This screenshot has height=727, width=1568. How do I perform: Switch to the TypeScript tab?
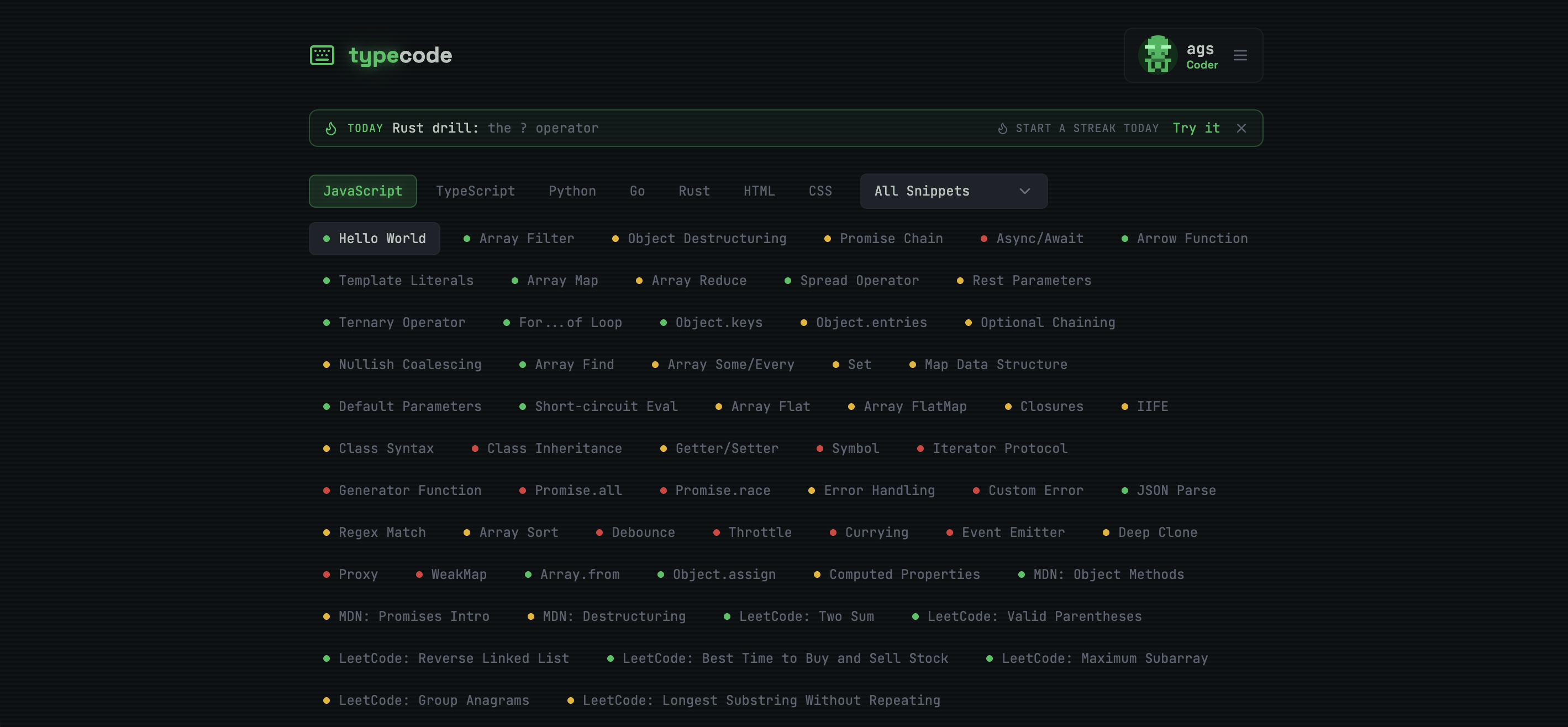pyautogui.click(x=475, y=191)
